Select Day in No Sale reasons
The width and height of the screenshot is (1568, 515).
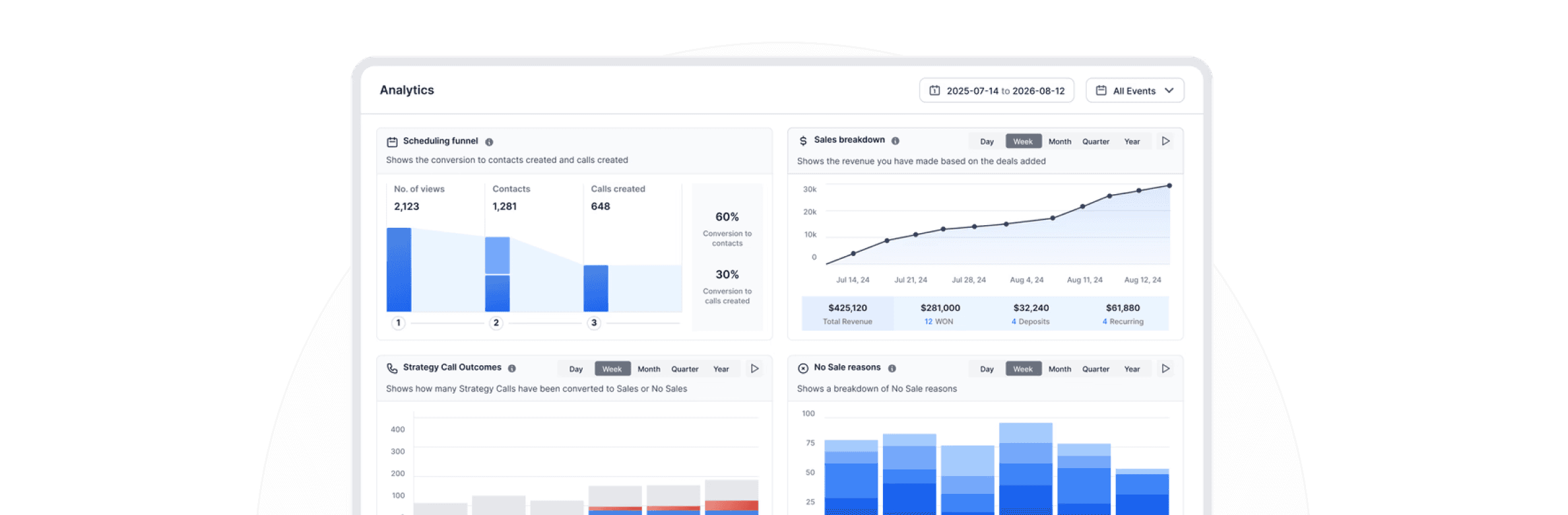(x=987, y=369)
